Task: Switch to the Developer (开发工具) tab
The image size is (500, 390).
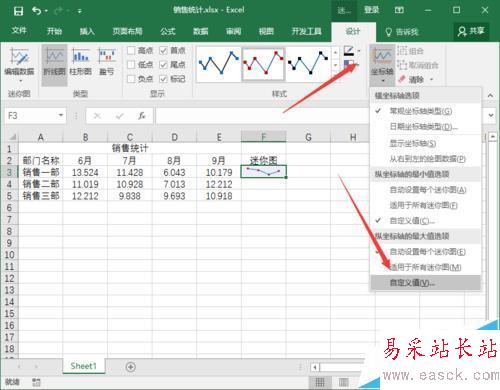Action: tap(307, 31)
